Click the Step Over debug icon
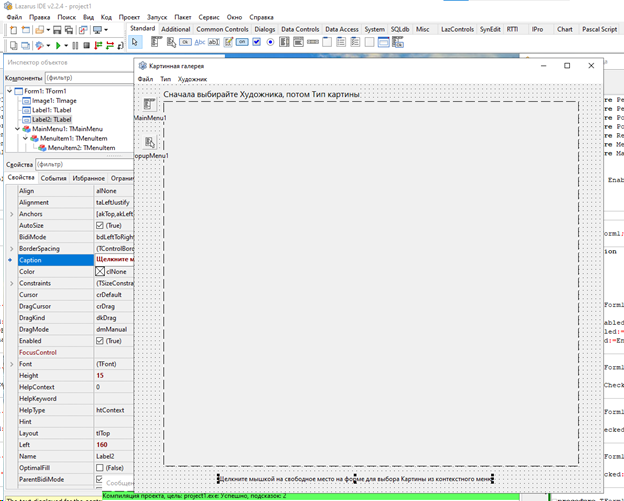 coord(109,45)
